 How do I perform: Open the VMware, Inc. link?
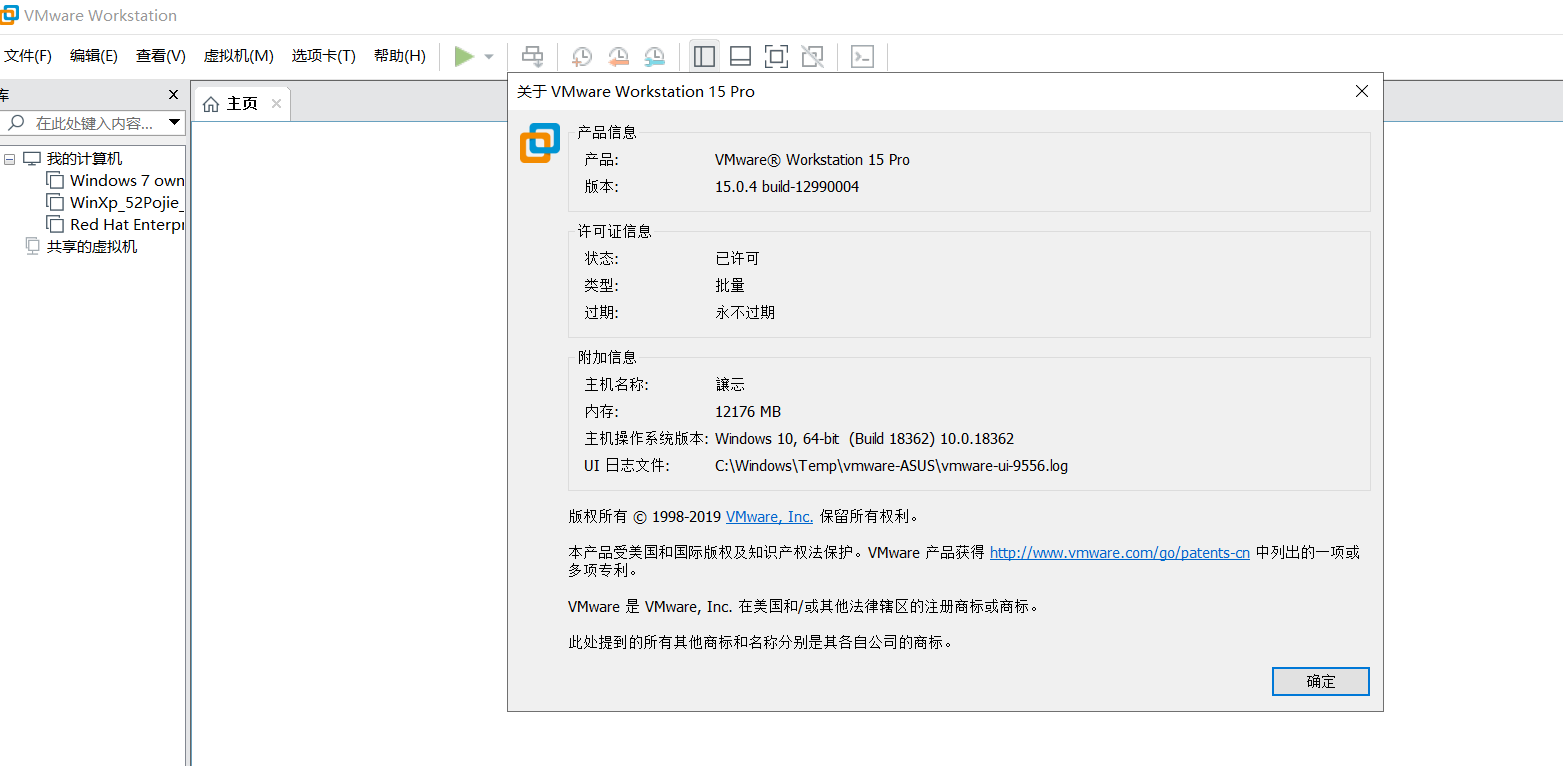coord(769,517)
